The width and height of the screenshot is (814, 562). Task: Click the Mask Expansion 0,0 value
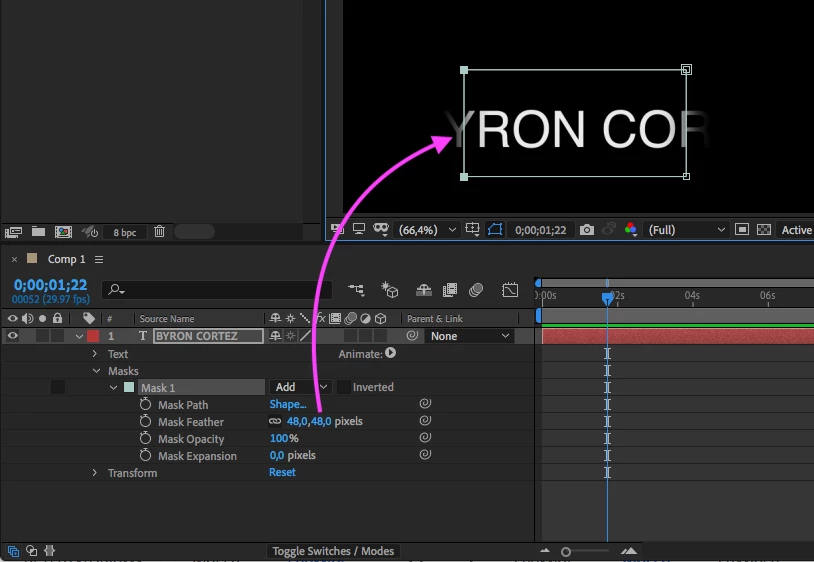click(277, 455)
